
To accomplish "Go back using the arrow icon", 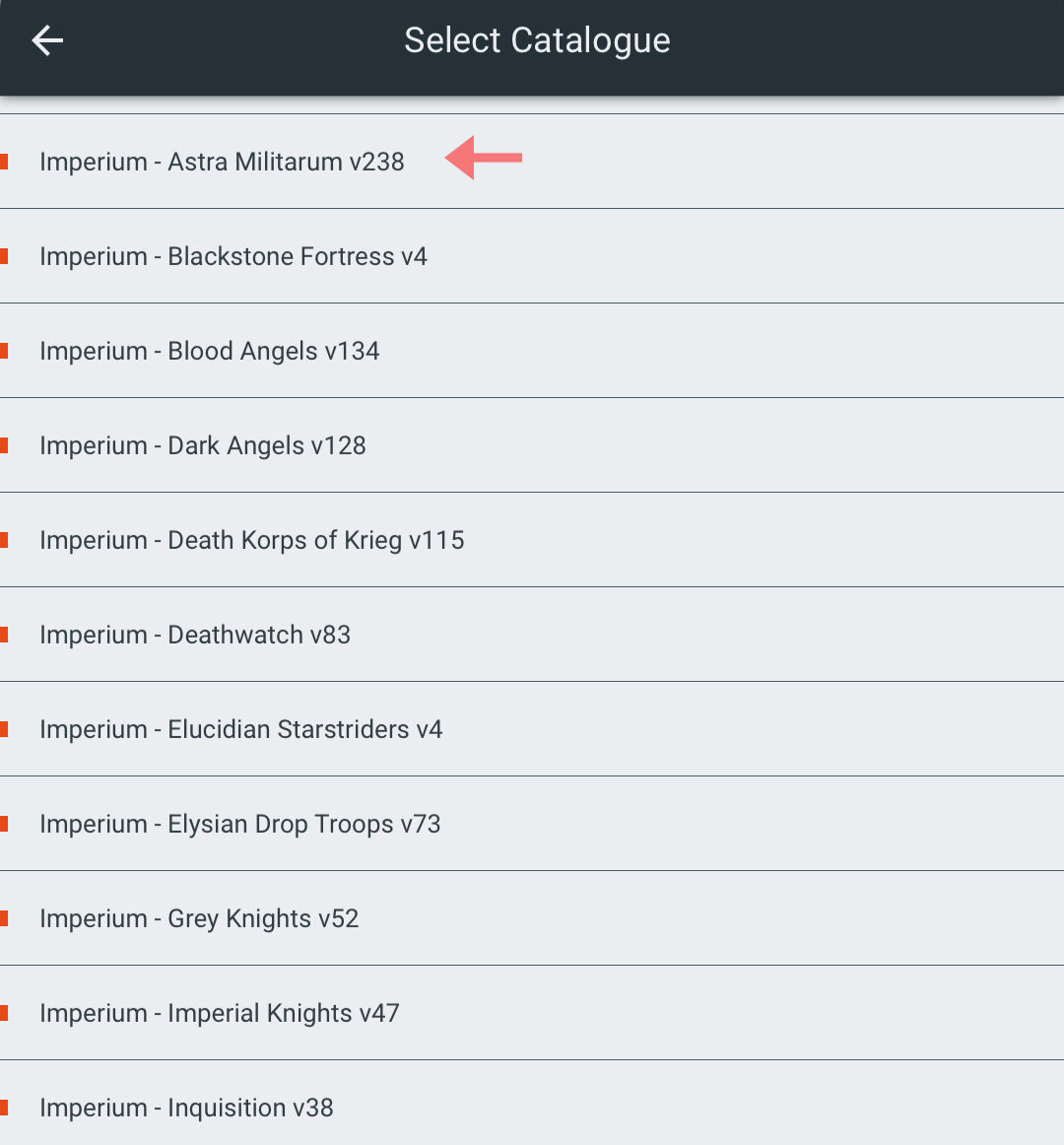I will (47, 40).
